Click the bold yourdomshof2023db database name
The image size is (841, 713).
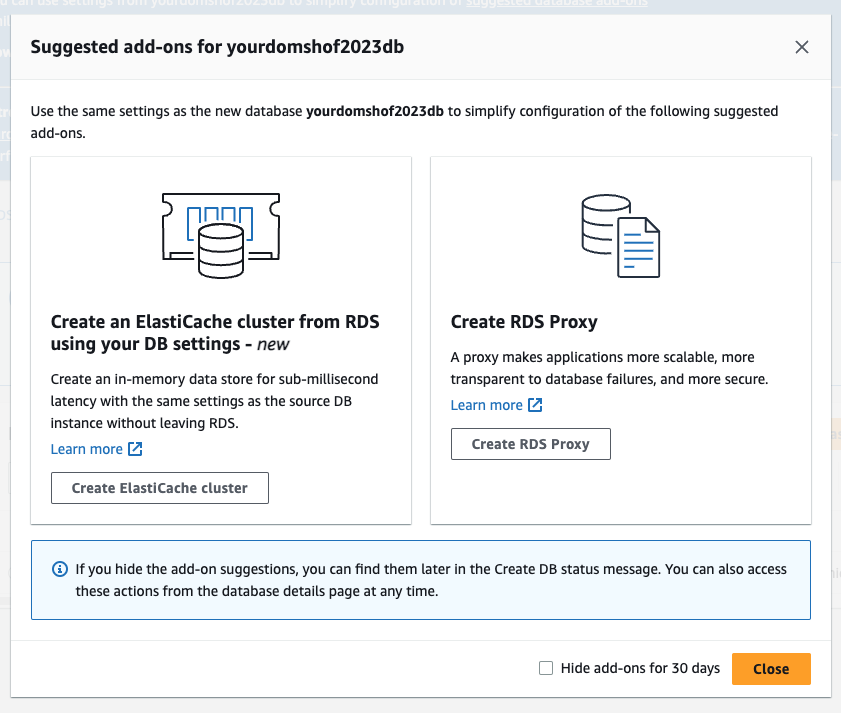tap(375, 112)
